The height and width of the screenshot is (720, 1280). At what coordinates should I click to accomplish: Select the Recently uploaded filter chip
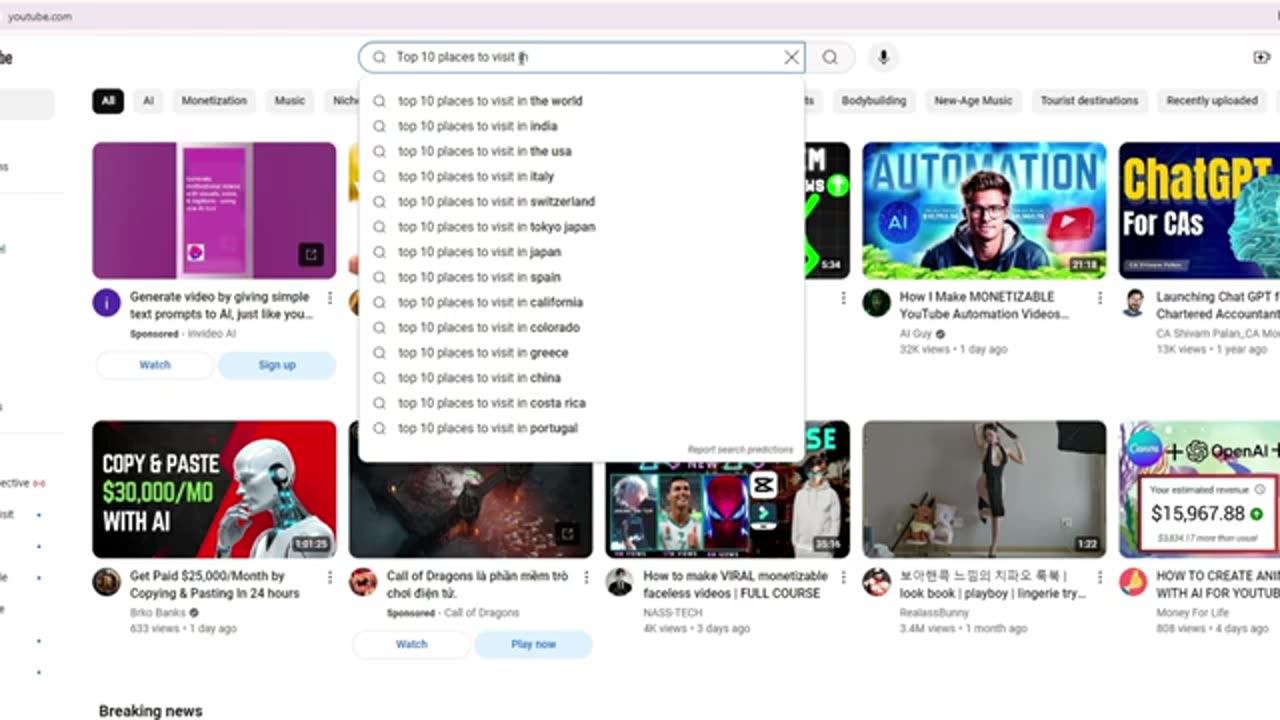tap(1212, 101)
